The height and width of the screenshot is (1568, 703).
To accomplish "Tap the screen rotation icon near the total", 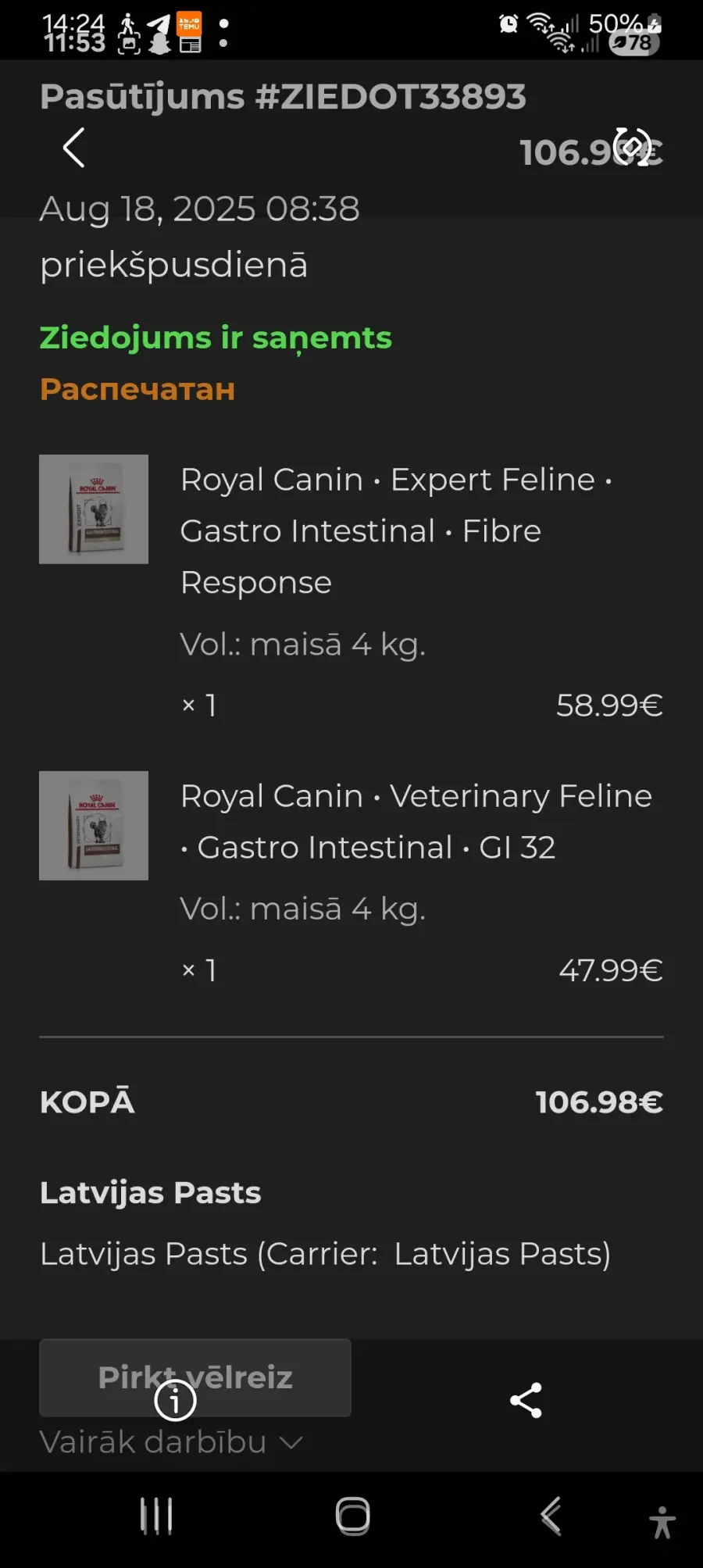I will pyautogui.click(x=632, y=146).
